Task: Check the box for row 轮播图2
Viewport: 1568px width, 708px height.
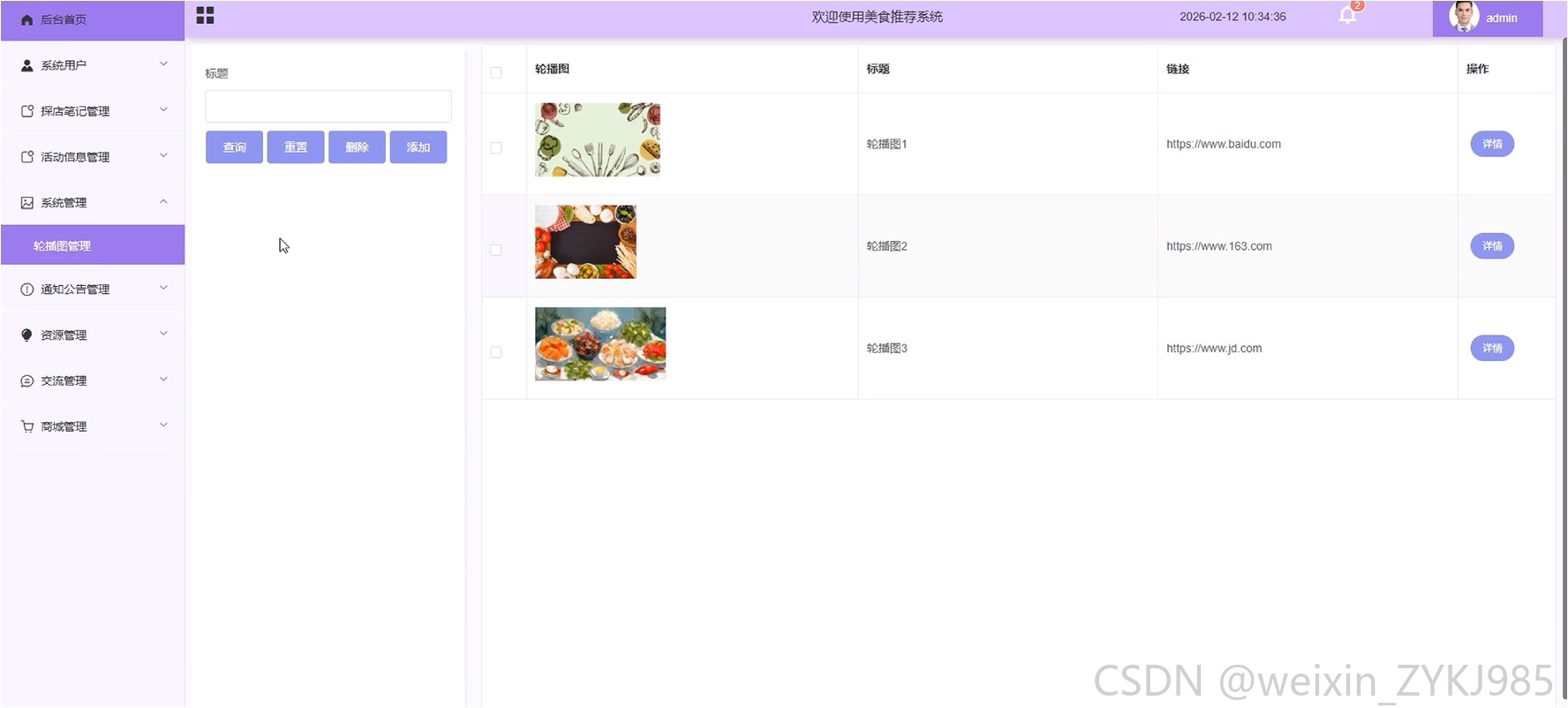Action: (496, 251)
